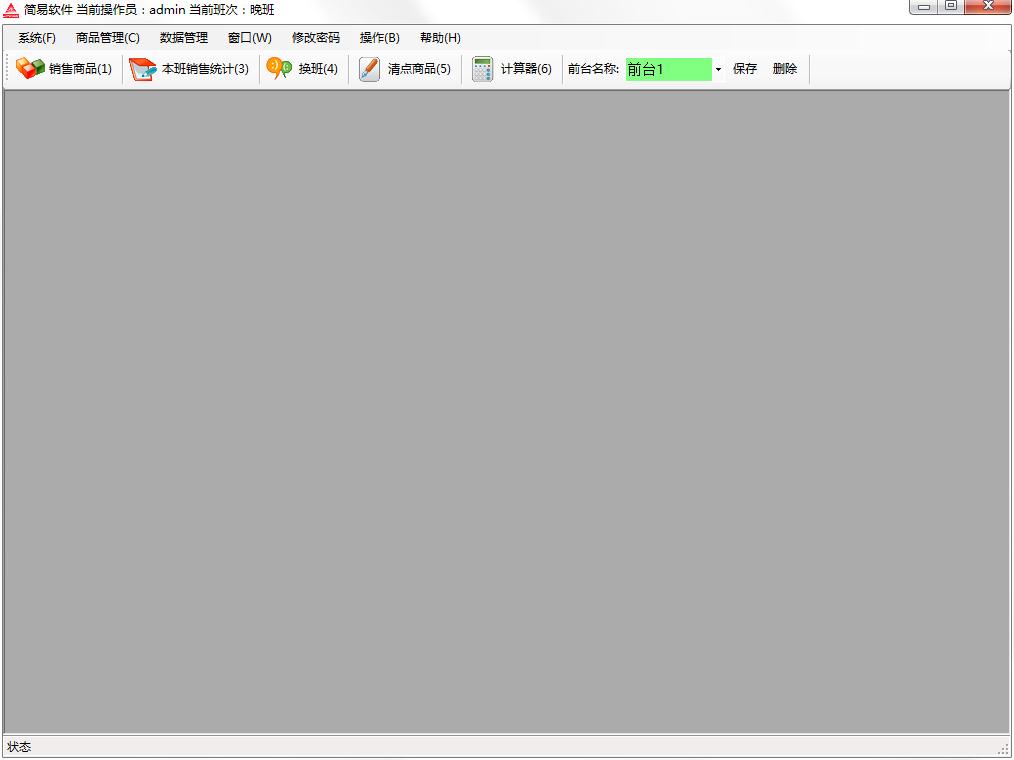Click the 本班销售统计(3) label text
The image size is (1014, 760).
pyautogui.click(x=205, y=69)
